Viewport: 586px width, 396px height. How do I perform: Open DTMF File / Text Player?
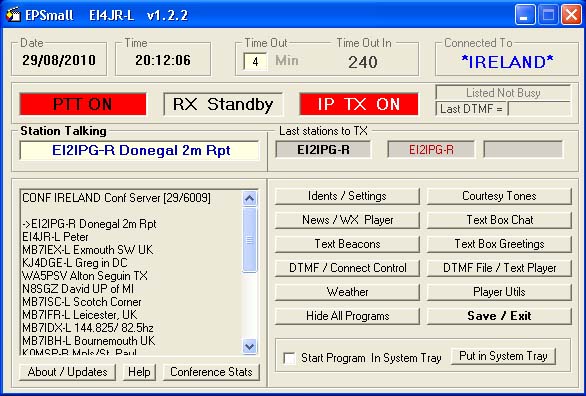click(499, 268)
